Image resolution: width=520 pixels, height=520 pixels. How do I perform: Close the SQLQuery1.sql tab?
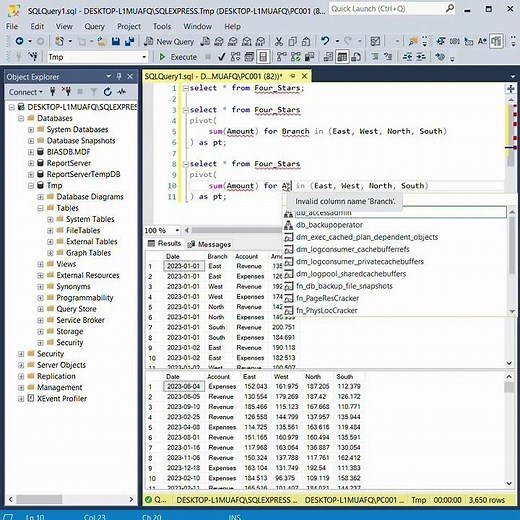304,76
